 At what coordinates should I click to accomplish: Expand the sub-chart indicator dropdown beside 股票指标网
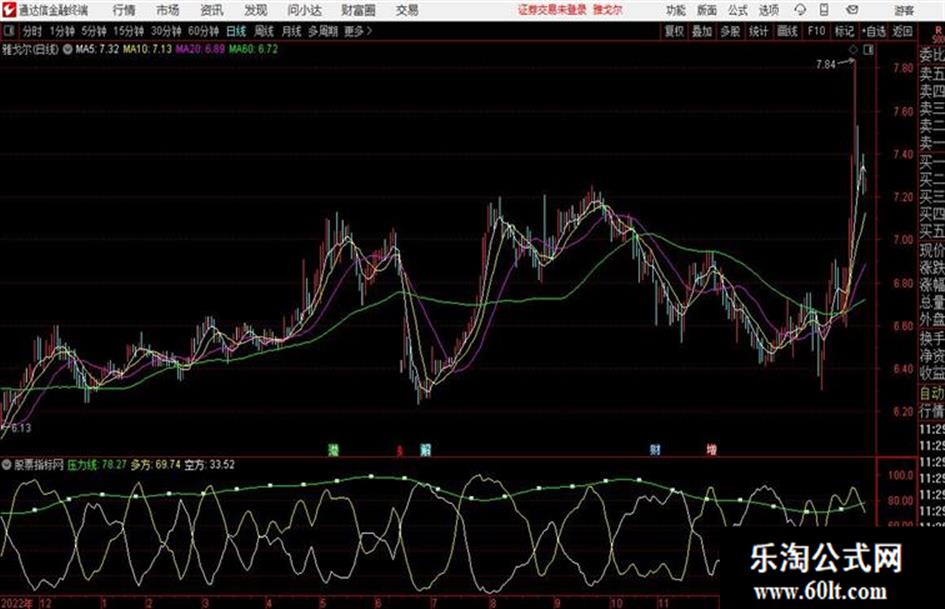(7, 465)
